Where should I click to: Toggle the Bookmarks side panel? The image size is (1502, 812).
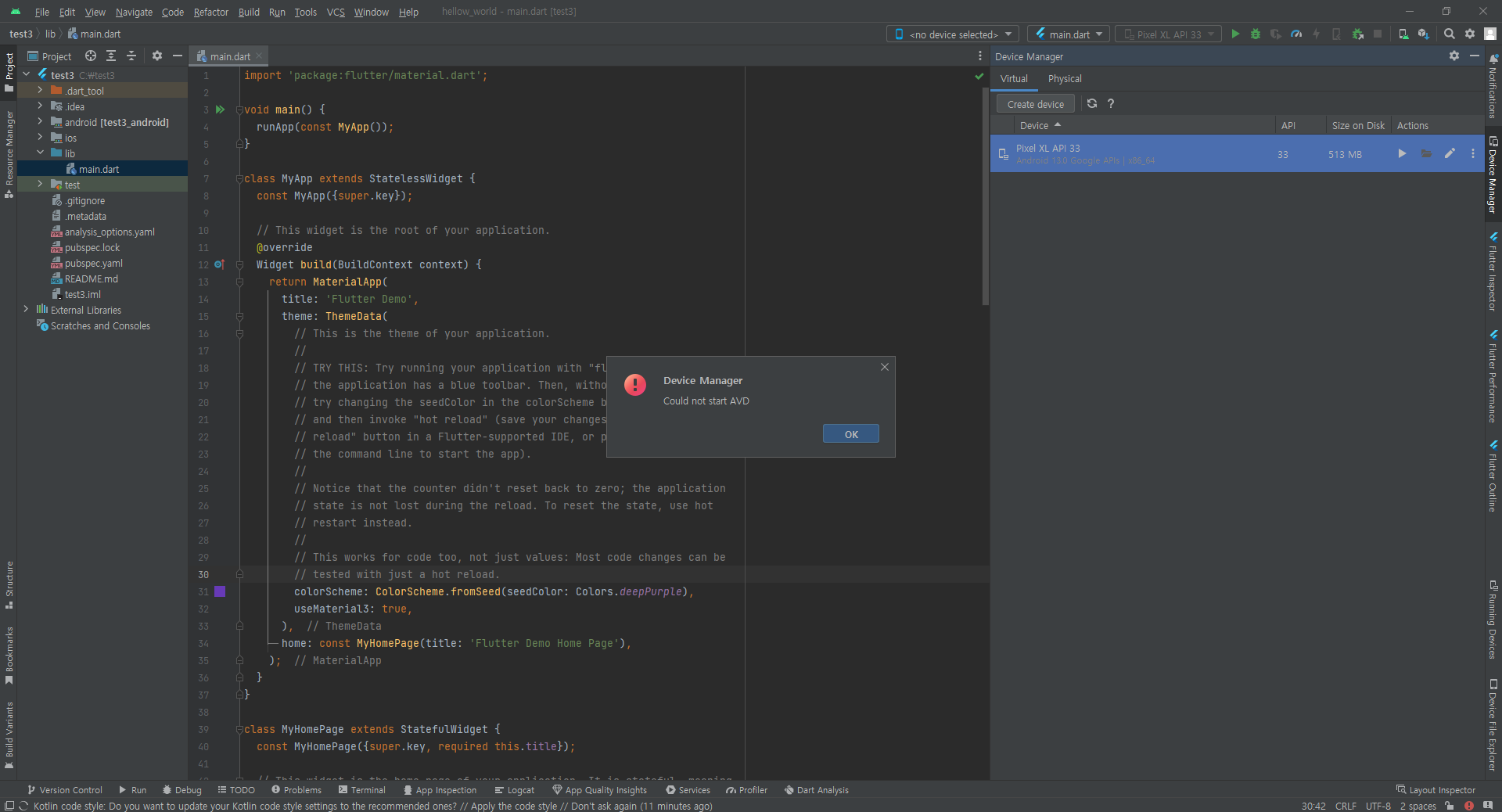(x=9, y=656)
